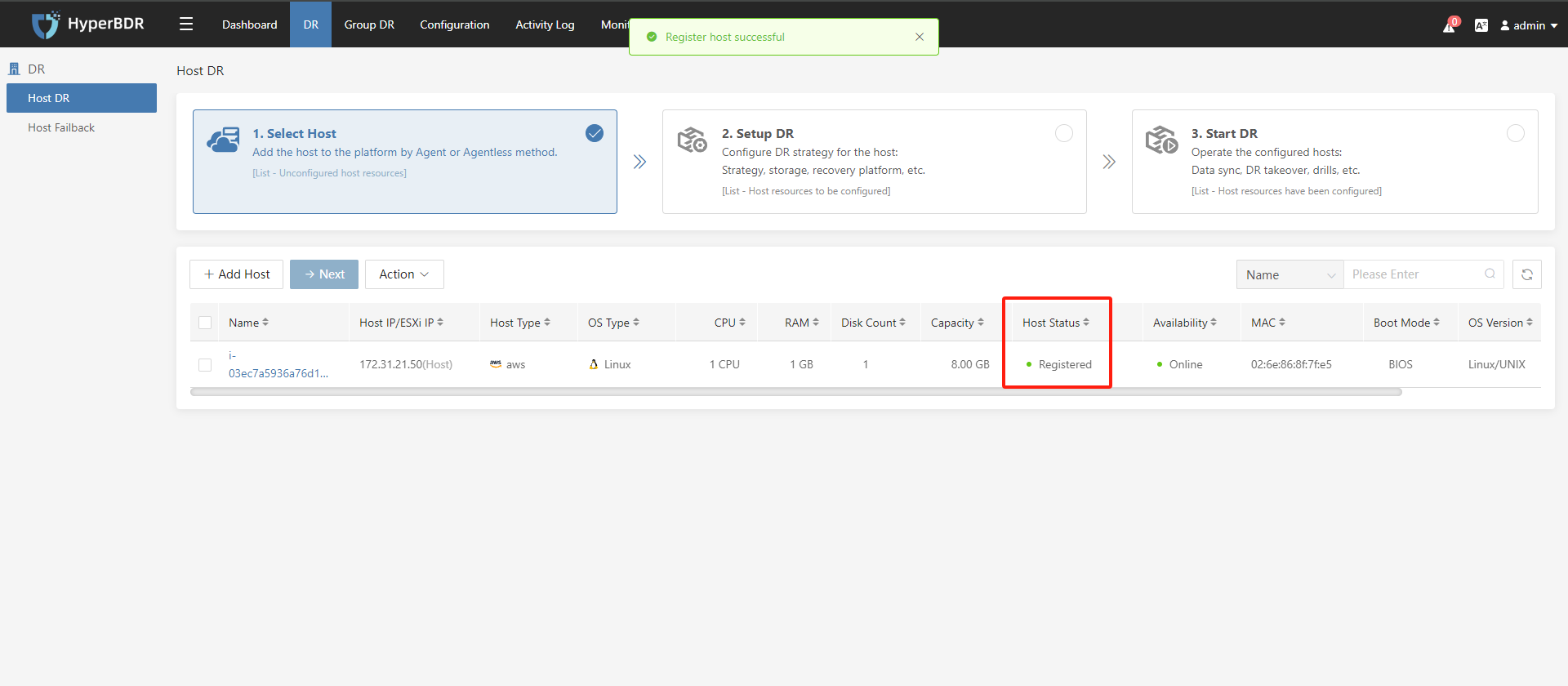1568x686 pixels.
Task: Open the admin user dropdown
Action: click(1529, 25)
